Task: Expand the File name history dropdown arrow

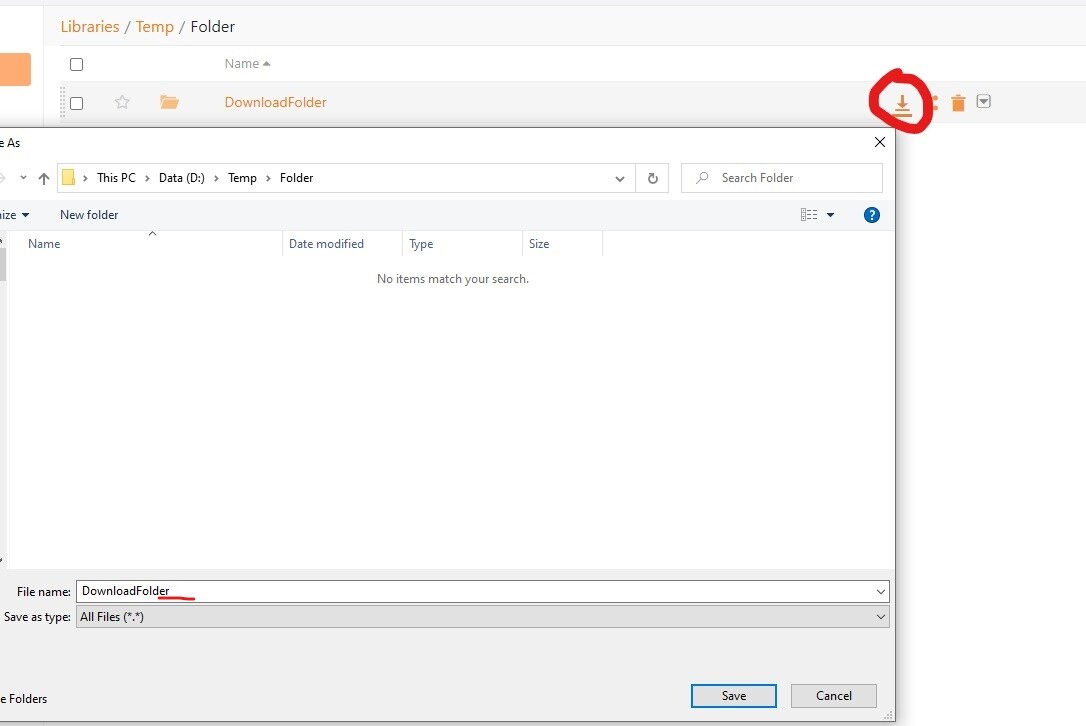Action: 880,592
